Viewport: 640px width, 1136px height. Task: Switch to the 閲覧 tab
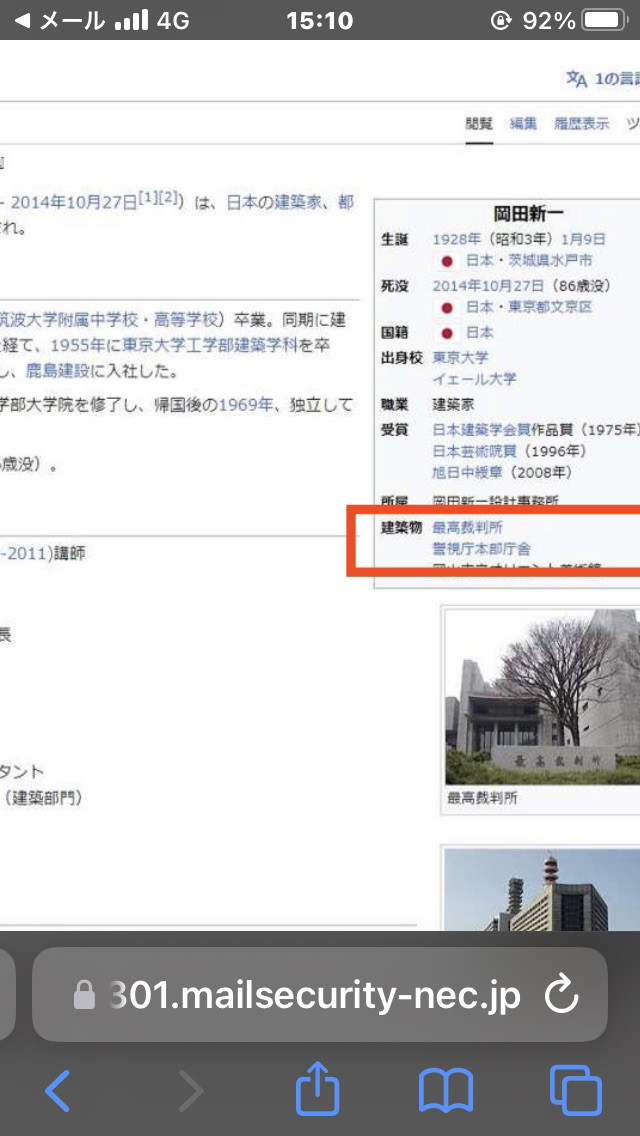click(x=478, y=123)
